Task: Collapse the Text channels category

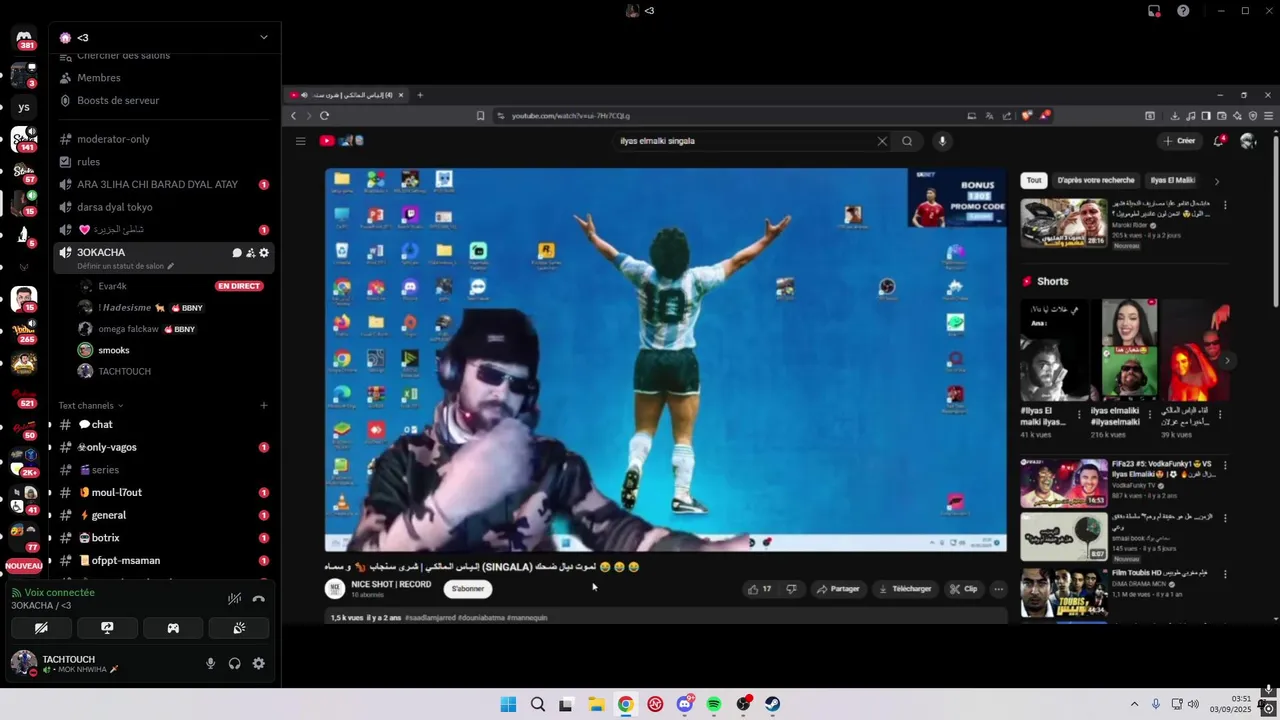Action: 90,406
